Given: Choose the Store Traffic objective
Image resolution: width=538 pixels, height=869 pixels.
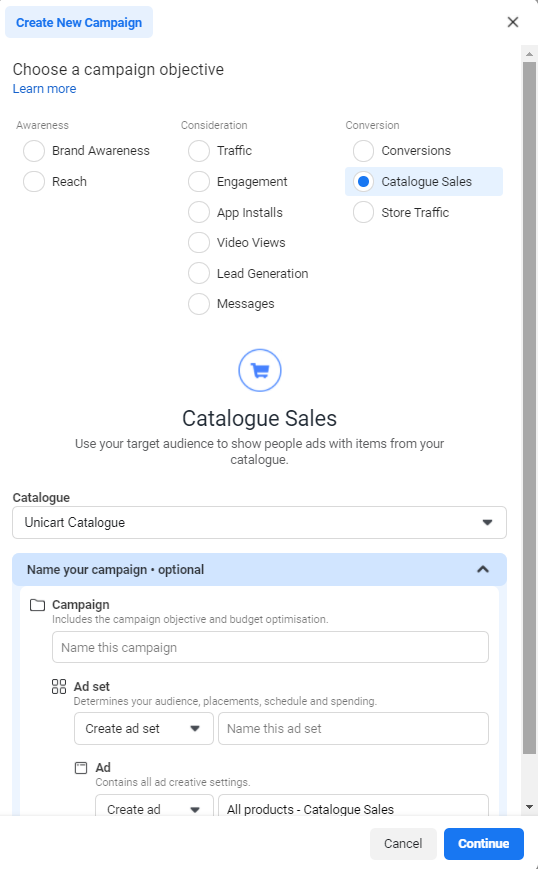Looking at the screenshot, I should point(363,212).
